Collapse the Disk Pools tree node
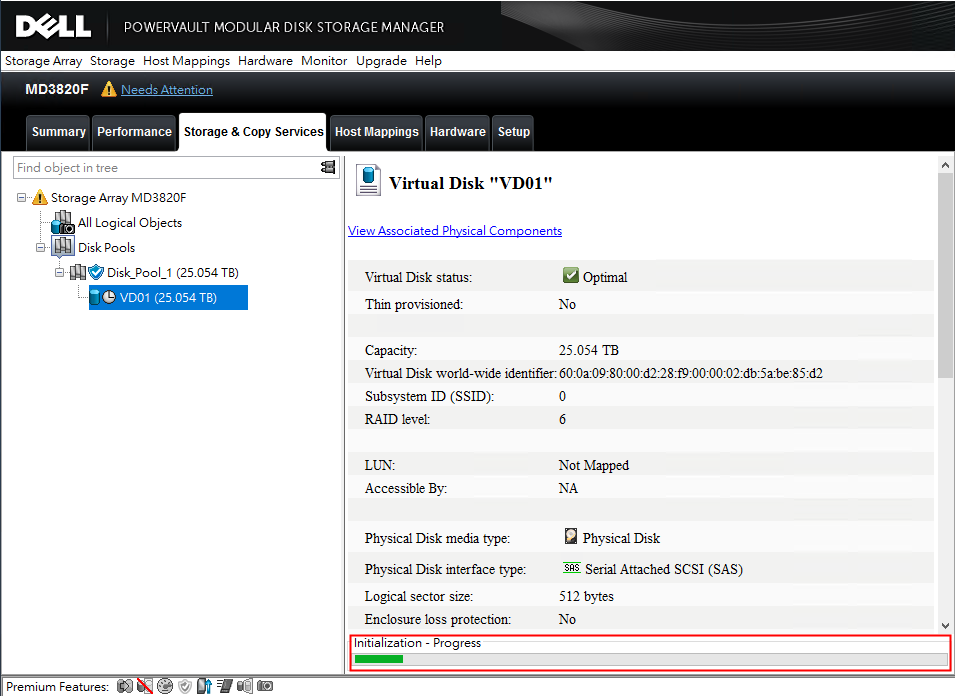955x696 pixels. [x=39, y=247]
